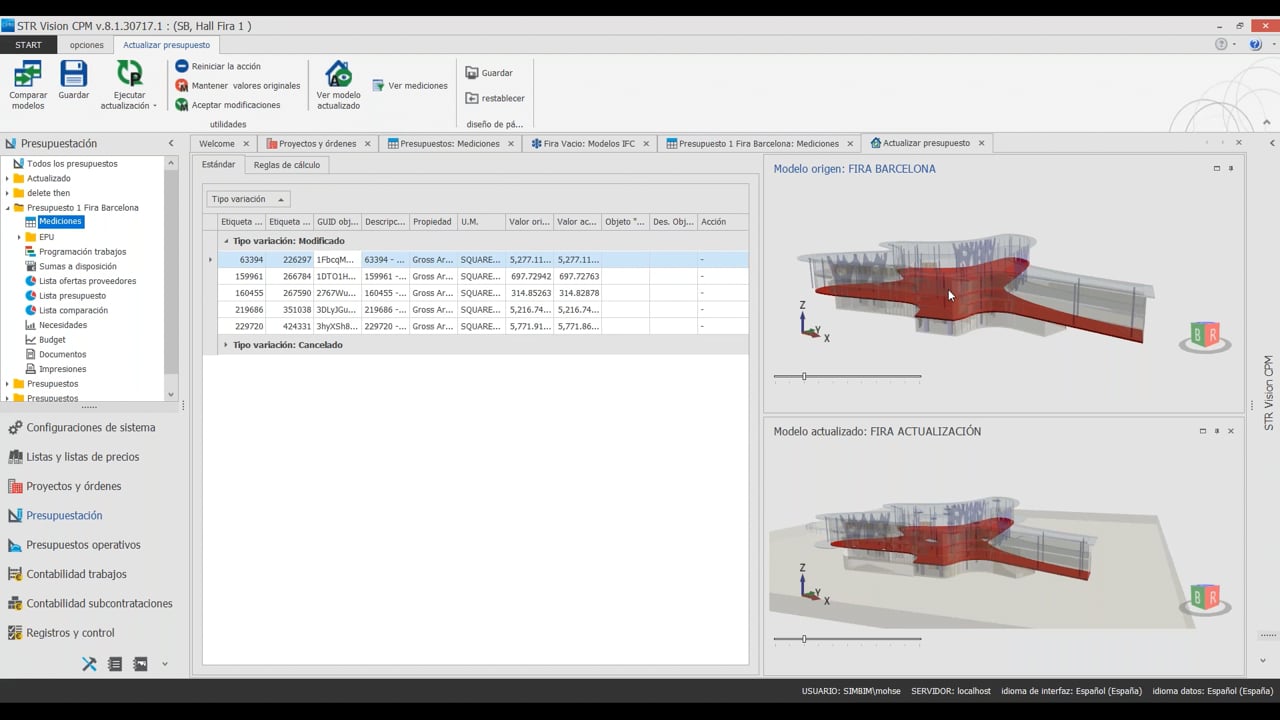
Task: Click Aceptar modificaciones
Action: coord(228,104)
